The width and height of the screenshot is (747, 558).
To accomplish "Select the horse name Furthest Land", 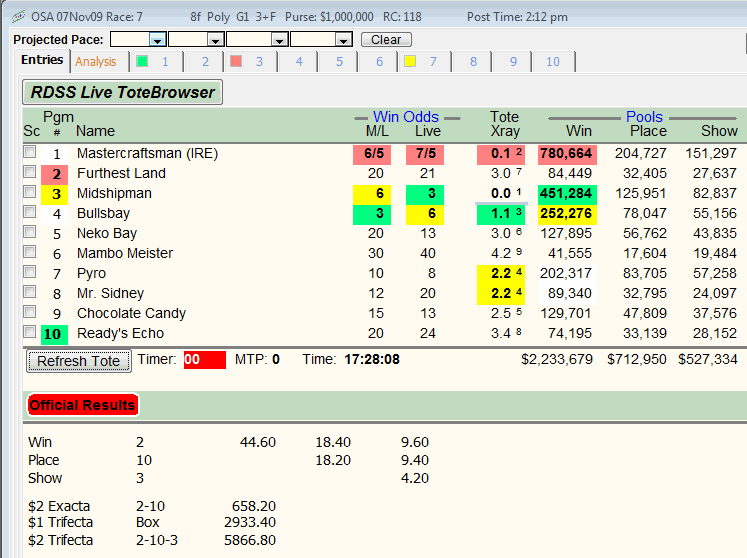I will pyautogui.click(x=121, y=173).
